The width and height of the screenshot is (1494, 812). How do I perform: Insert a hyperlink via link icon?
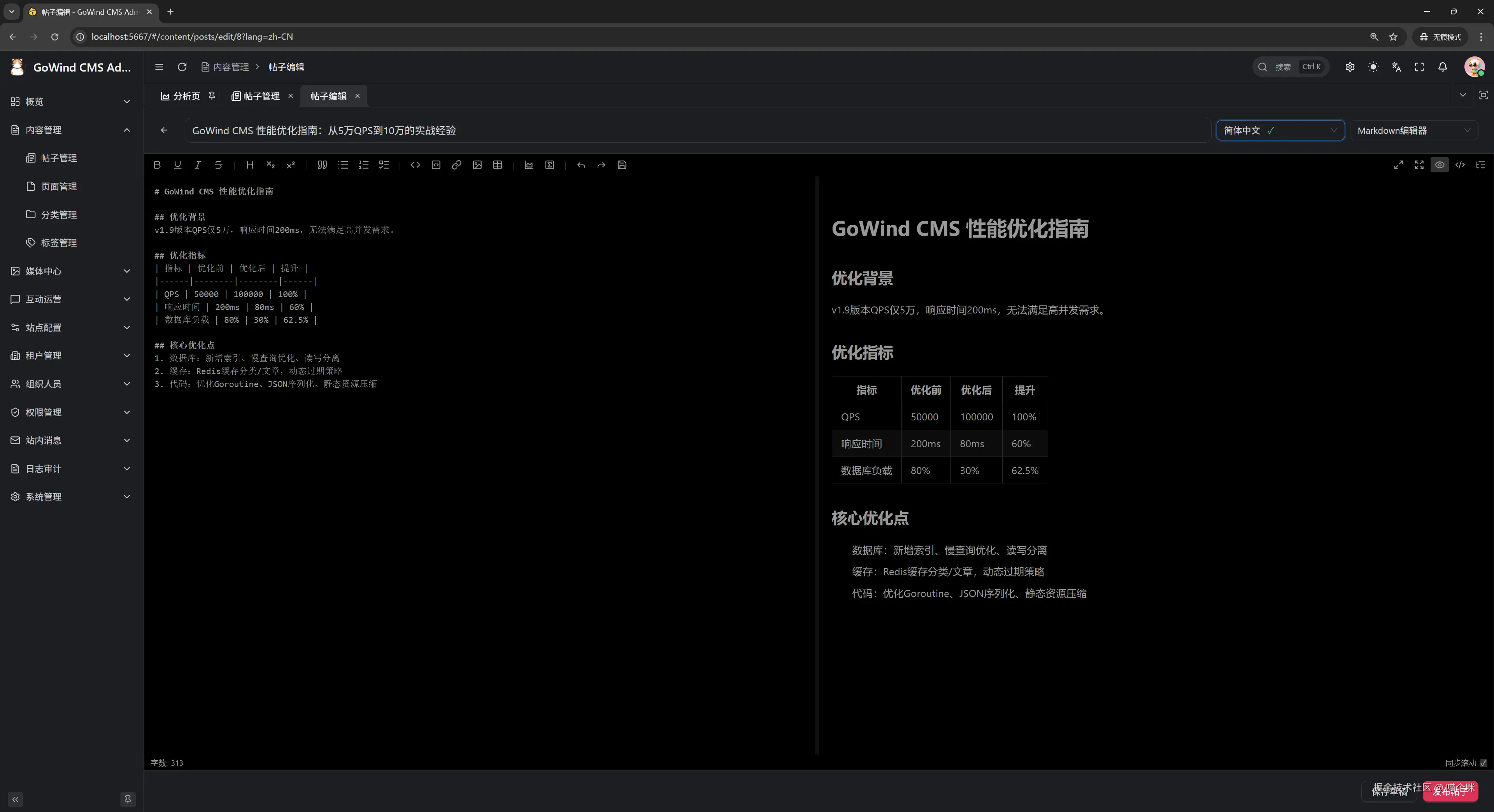coord(456,165)
